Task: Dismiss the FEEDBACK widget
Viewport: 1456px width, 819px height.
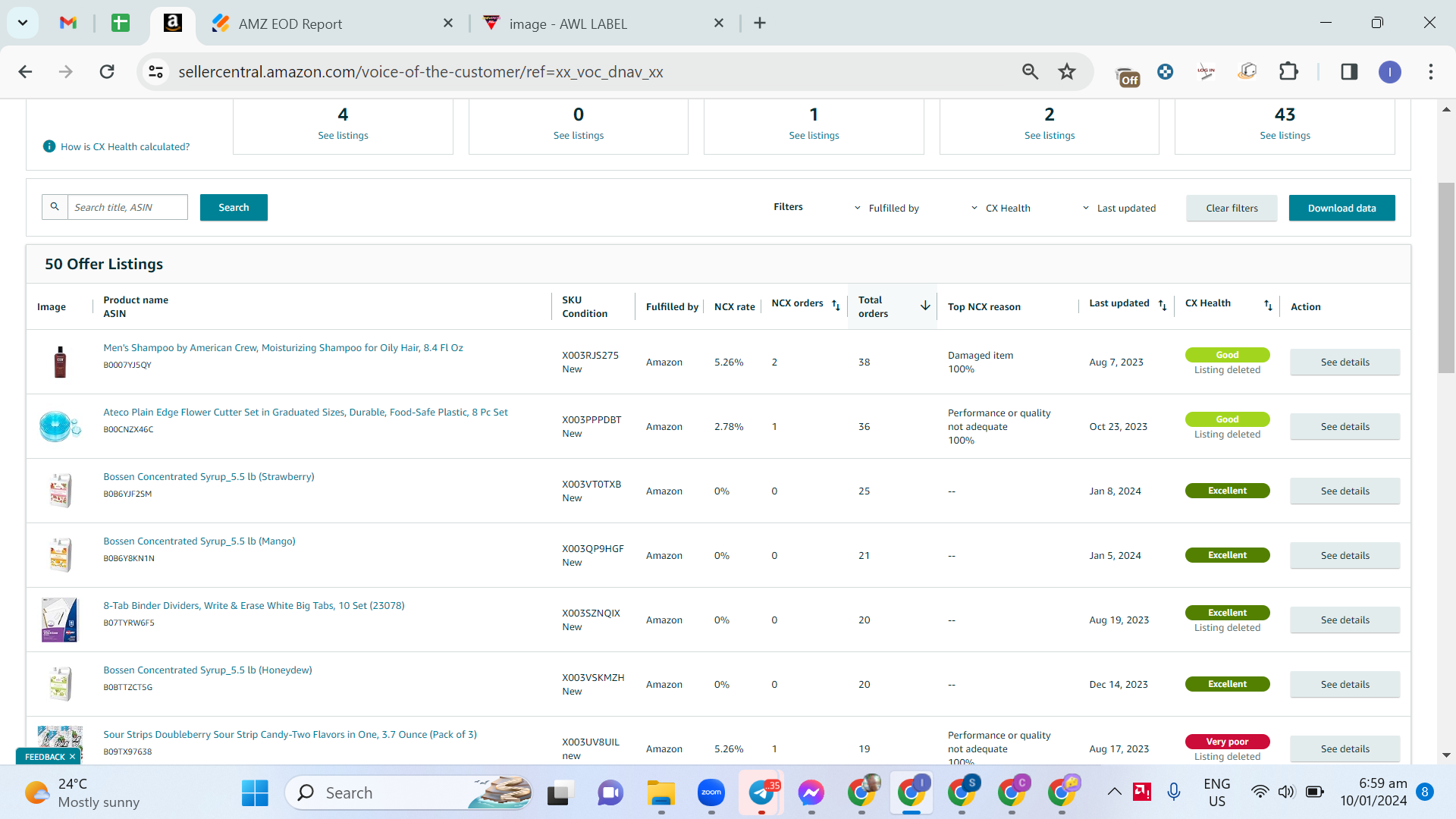Action: (x=72, y=757)
